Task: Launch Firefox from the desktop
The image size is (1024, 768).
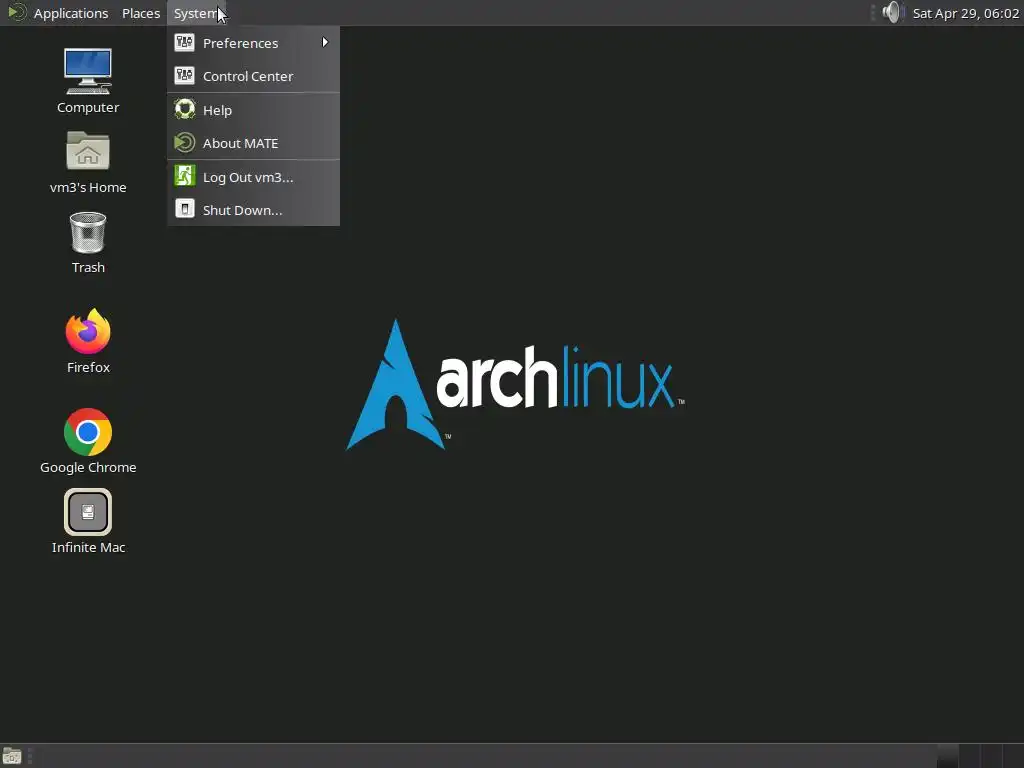Action: 88,340
